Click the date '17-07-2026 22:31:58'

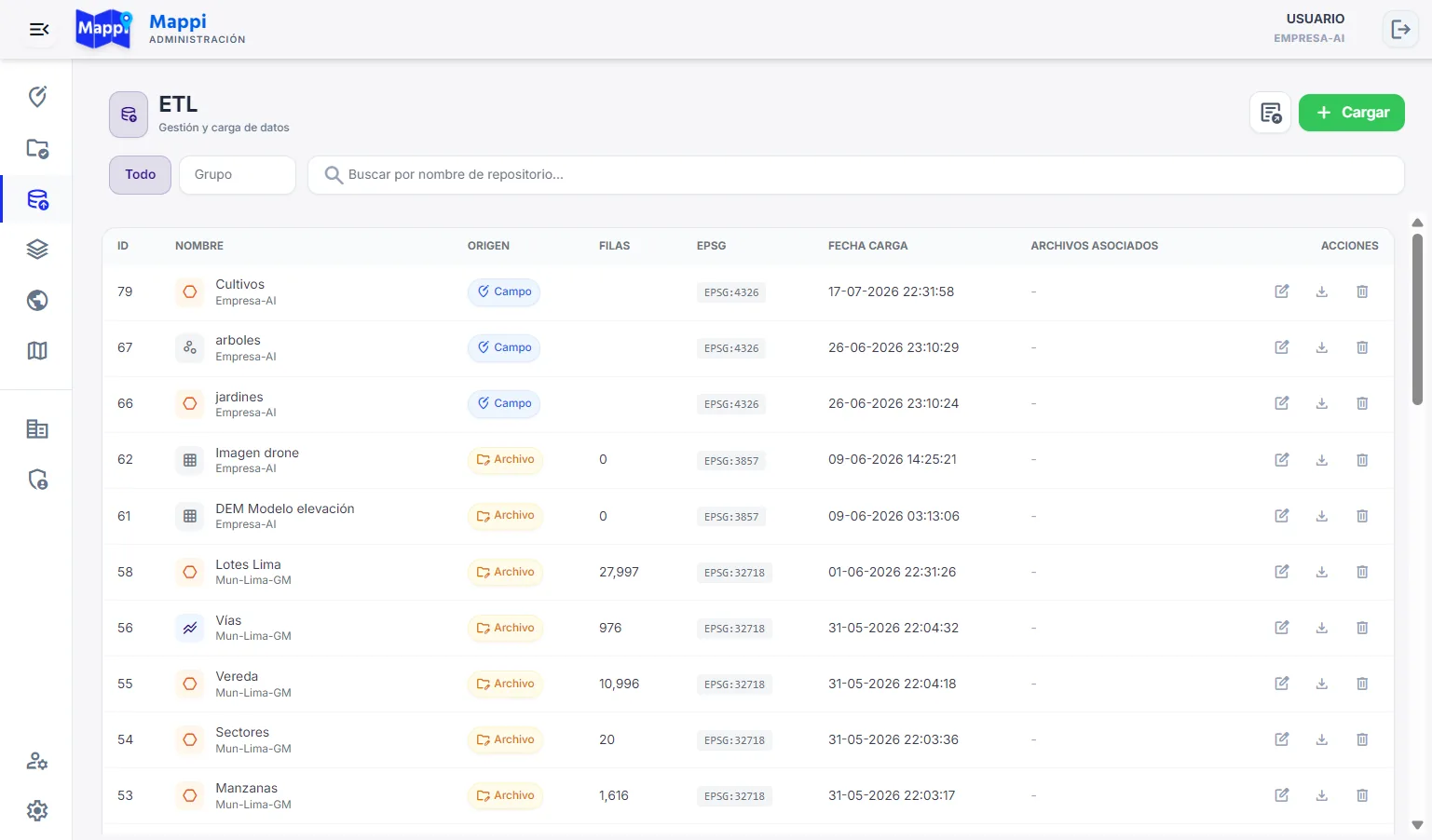pyautogui.click(x=891, y=291)
